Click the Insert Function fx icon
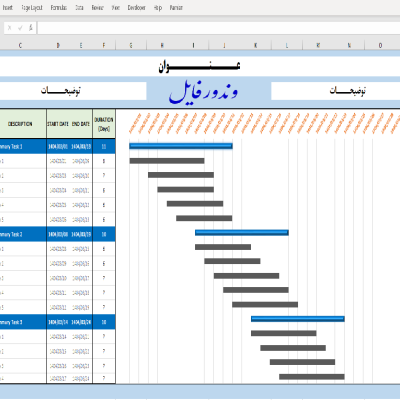The width and height of the screenshot is (400, 400). [x=31, y=28]
